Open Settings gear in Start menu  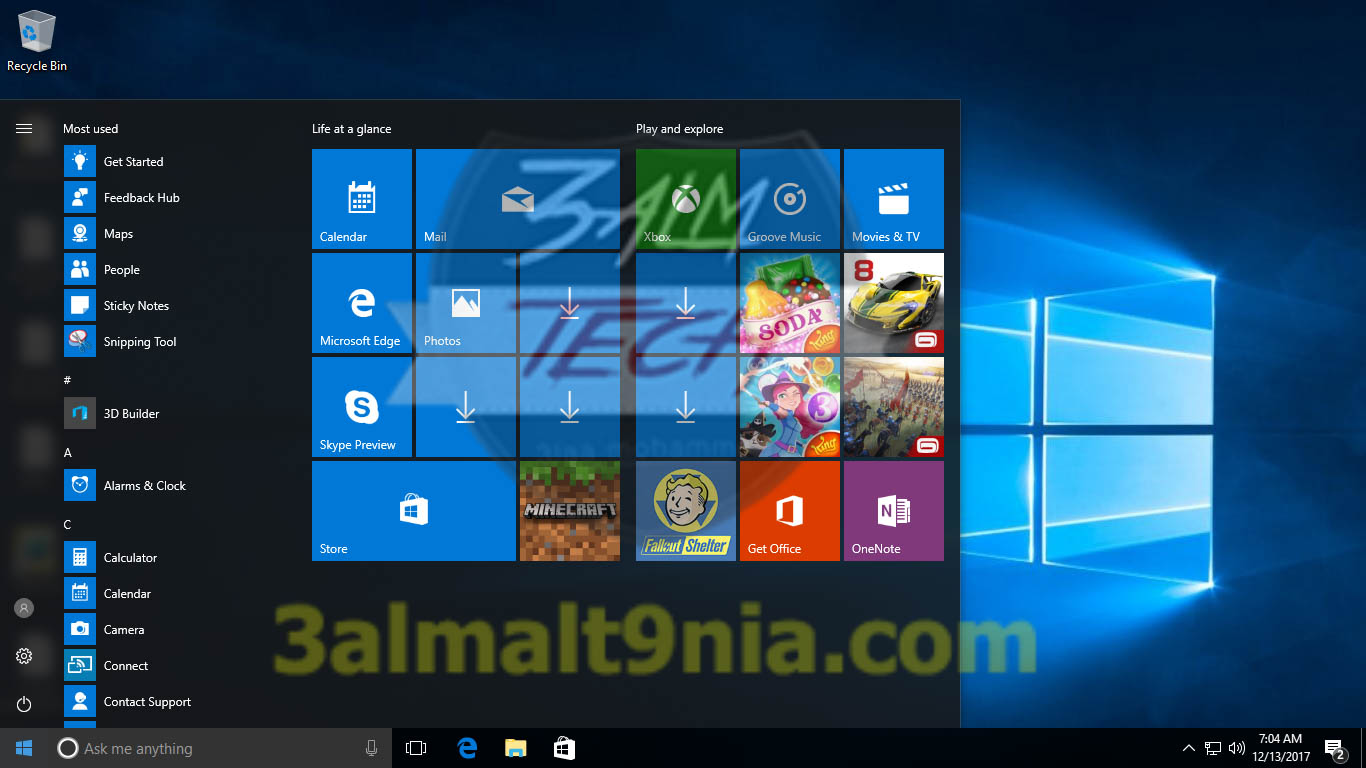[24, 656]
